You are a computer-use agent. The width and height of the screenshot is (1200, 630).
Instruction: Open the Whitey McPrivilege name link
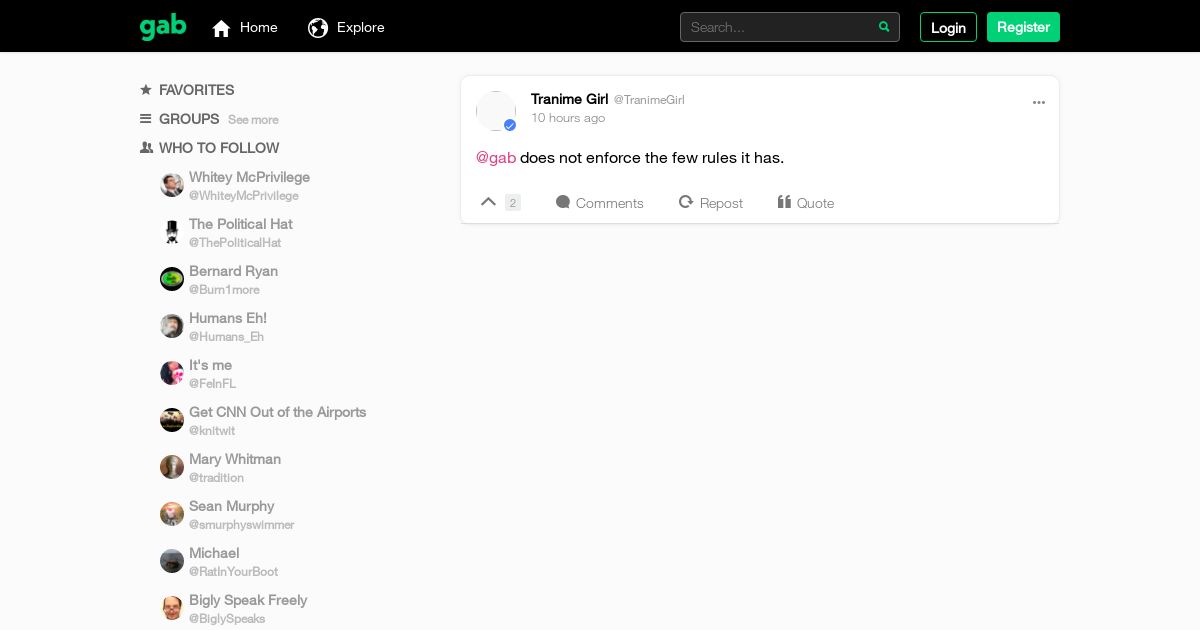pos(249,177)
